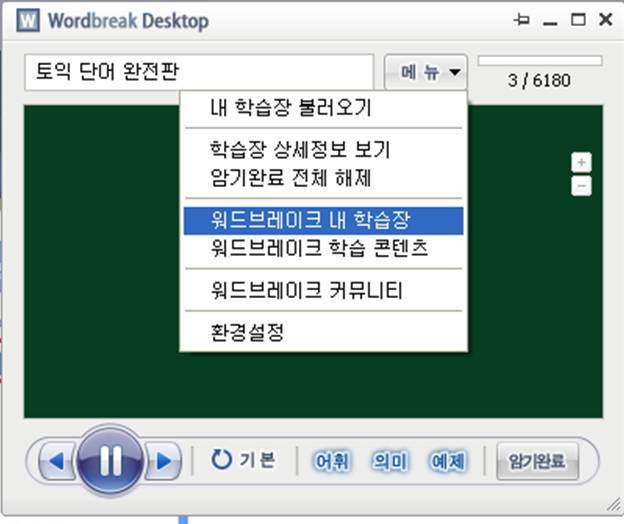Pause playback with the round pause button
The image size is (624, 524).
pos(110,461)
